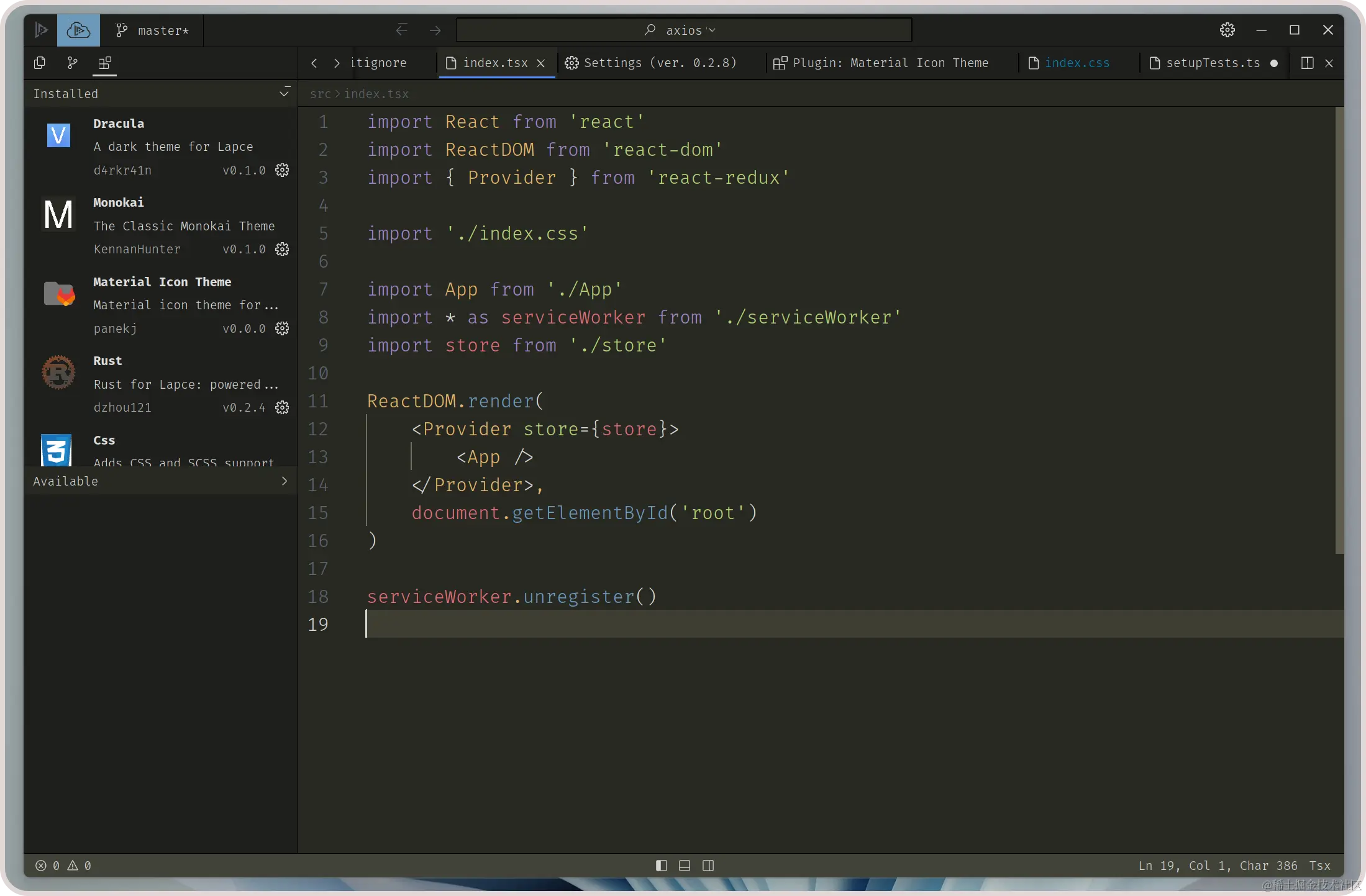Click the Dracula plugin logo
Screen dimensions: 1366x896
(x=58, y=135)
